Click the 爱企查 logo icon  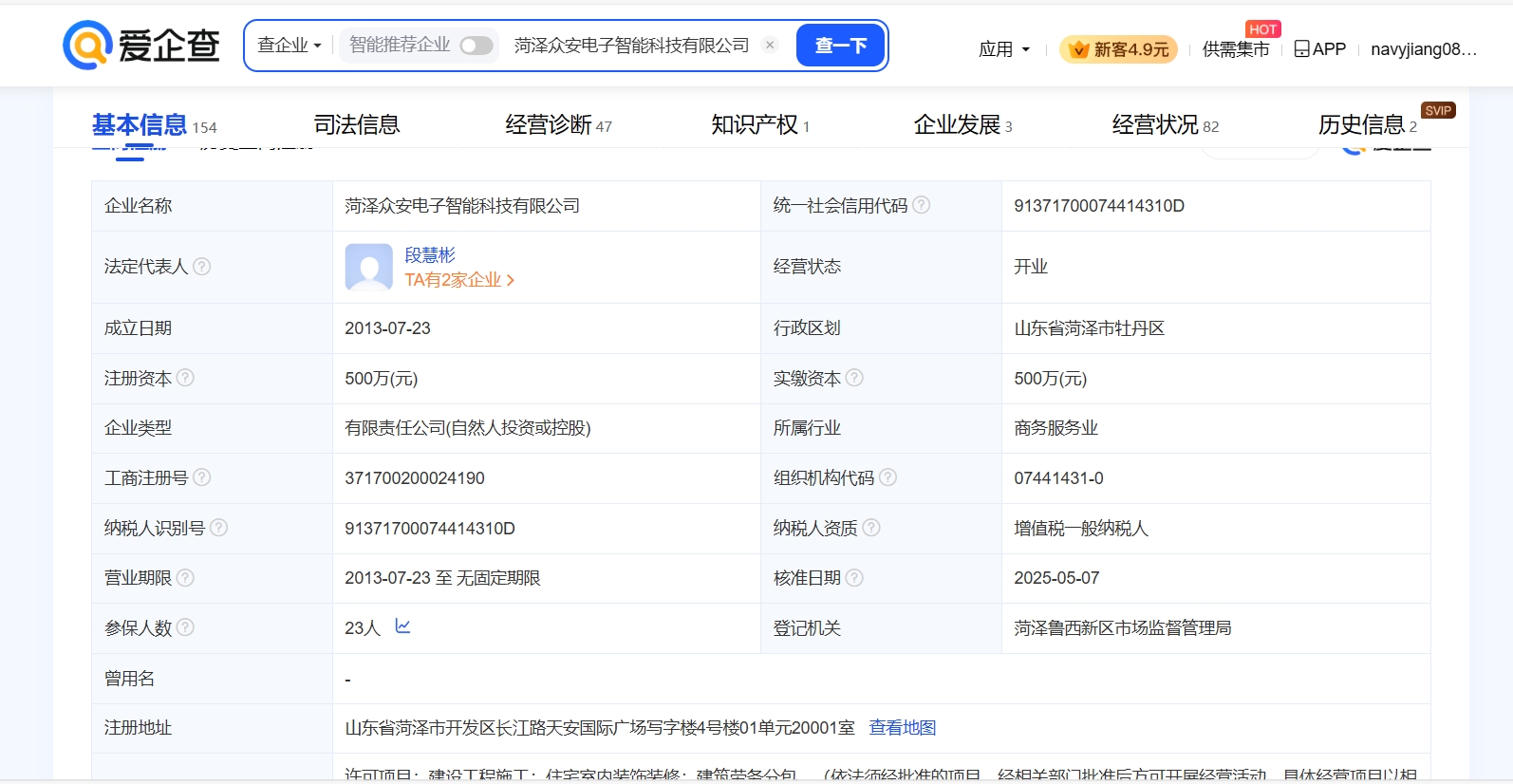point(88,46)
